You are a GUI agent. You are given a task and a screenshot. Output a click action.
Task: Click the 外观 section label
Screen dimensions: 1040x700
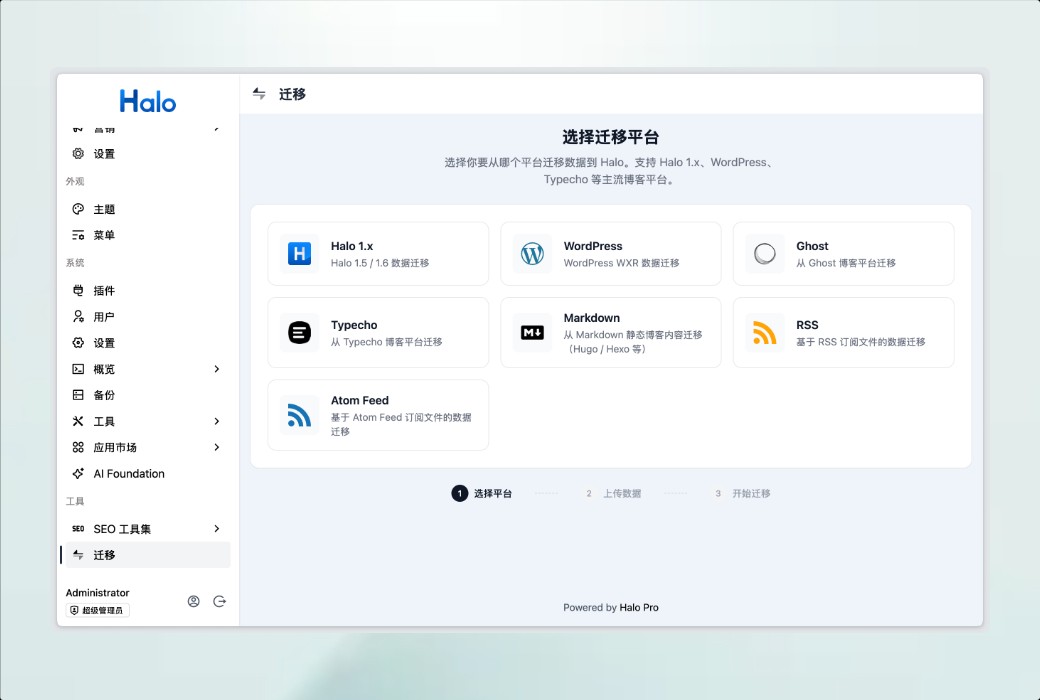click(75, 181)
